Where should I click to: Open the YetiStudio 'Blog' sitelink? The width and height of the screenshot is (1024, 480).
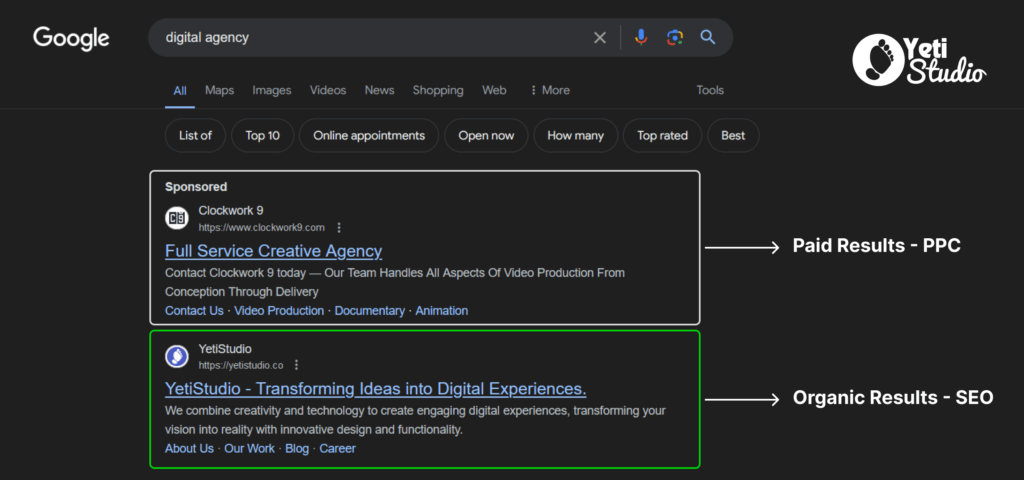297,449
